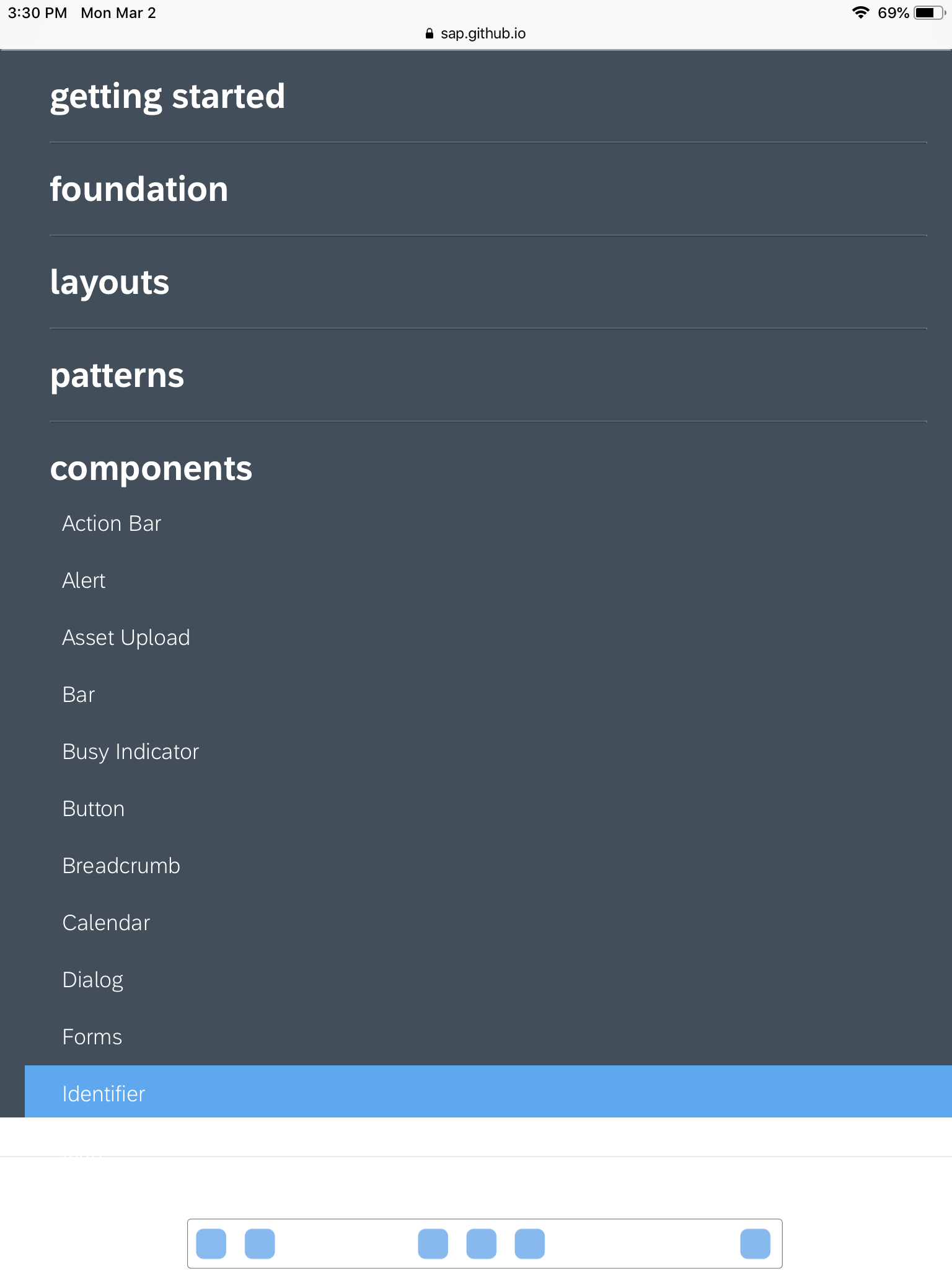This screenshot has width=952, height=1270.
Task: Select the Asset Upload component
Action: 125,637
